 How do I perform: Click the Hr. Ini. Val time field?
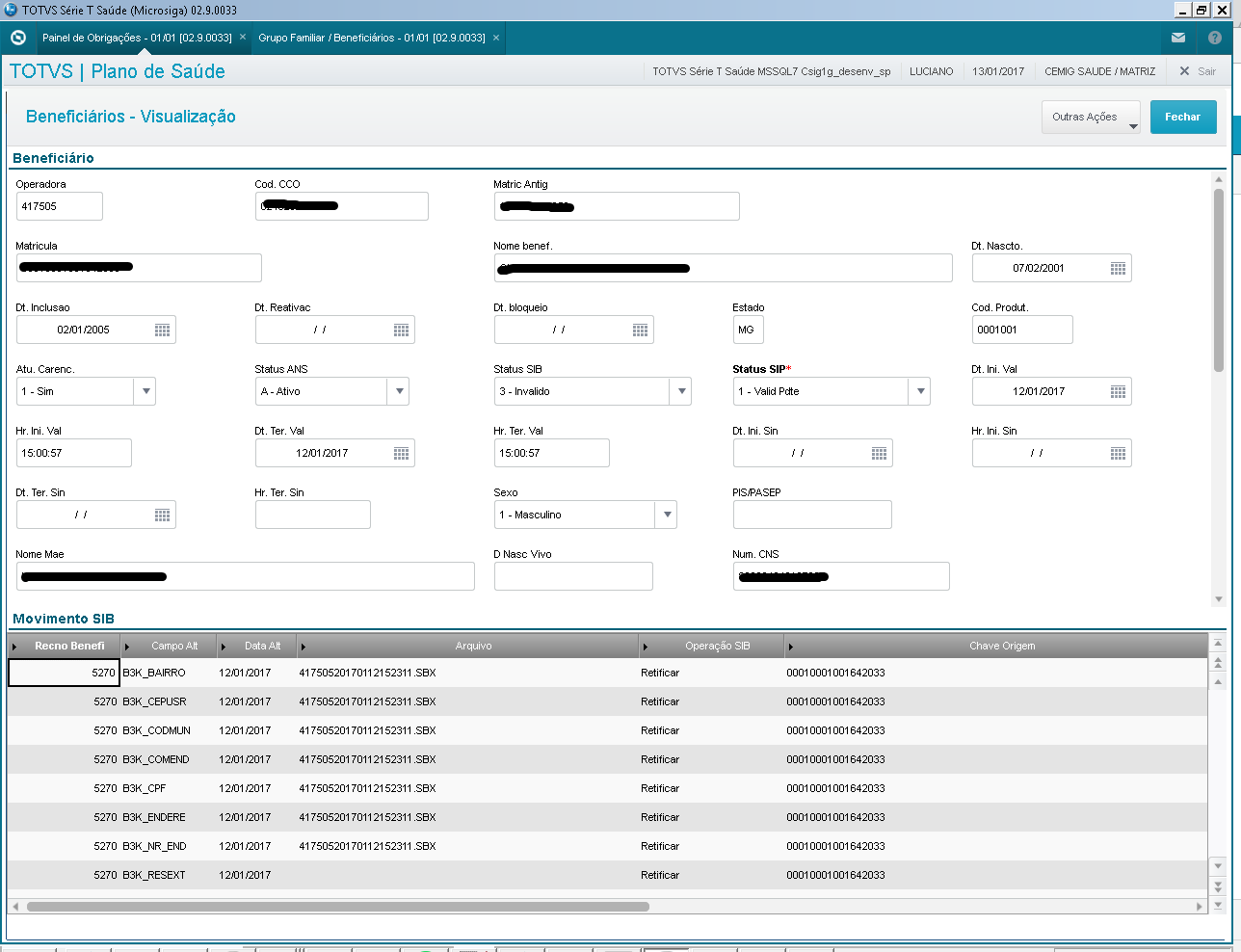tap(74, 453)
